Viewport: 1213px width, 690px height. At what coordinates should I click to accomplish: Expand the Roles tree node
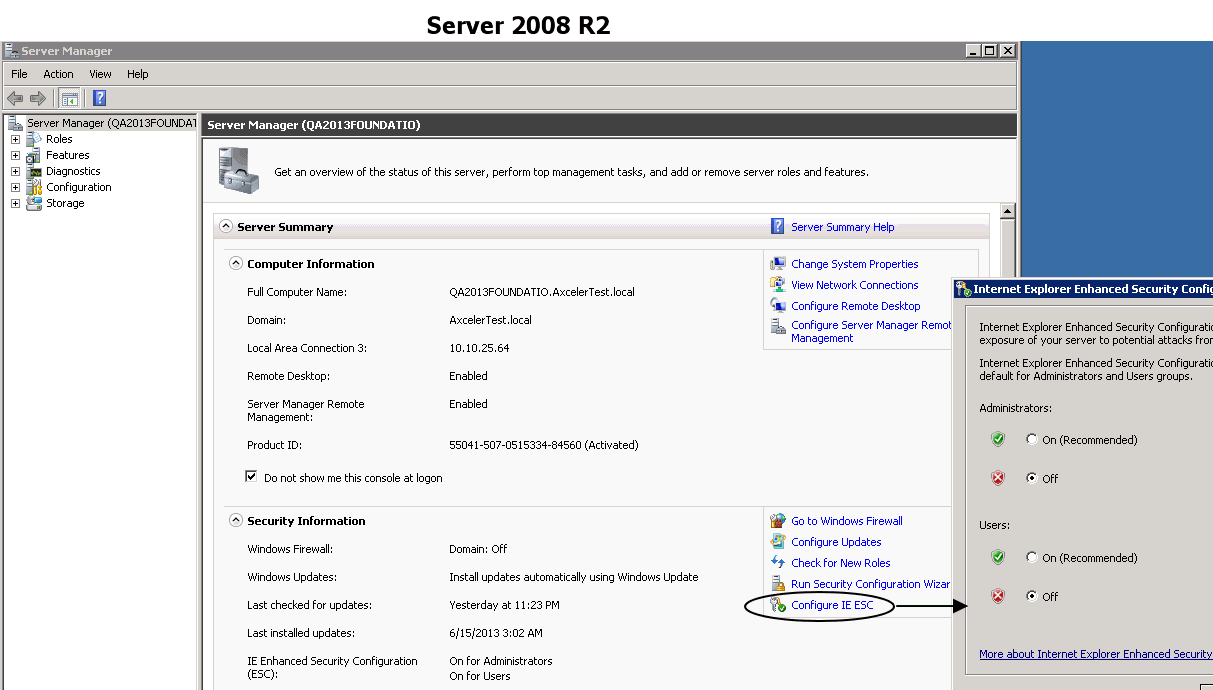(14, 138)
